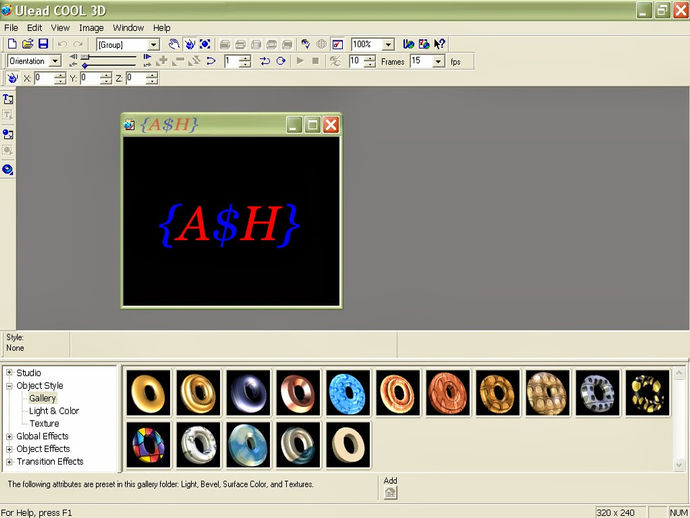The width and height of the screenshot is (690, 518).
Task: Open the File menu
Action: point(11,28)
